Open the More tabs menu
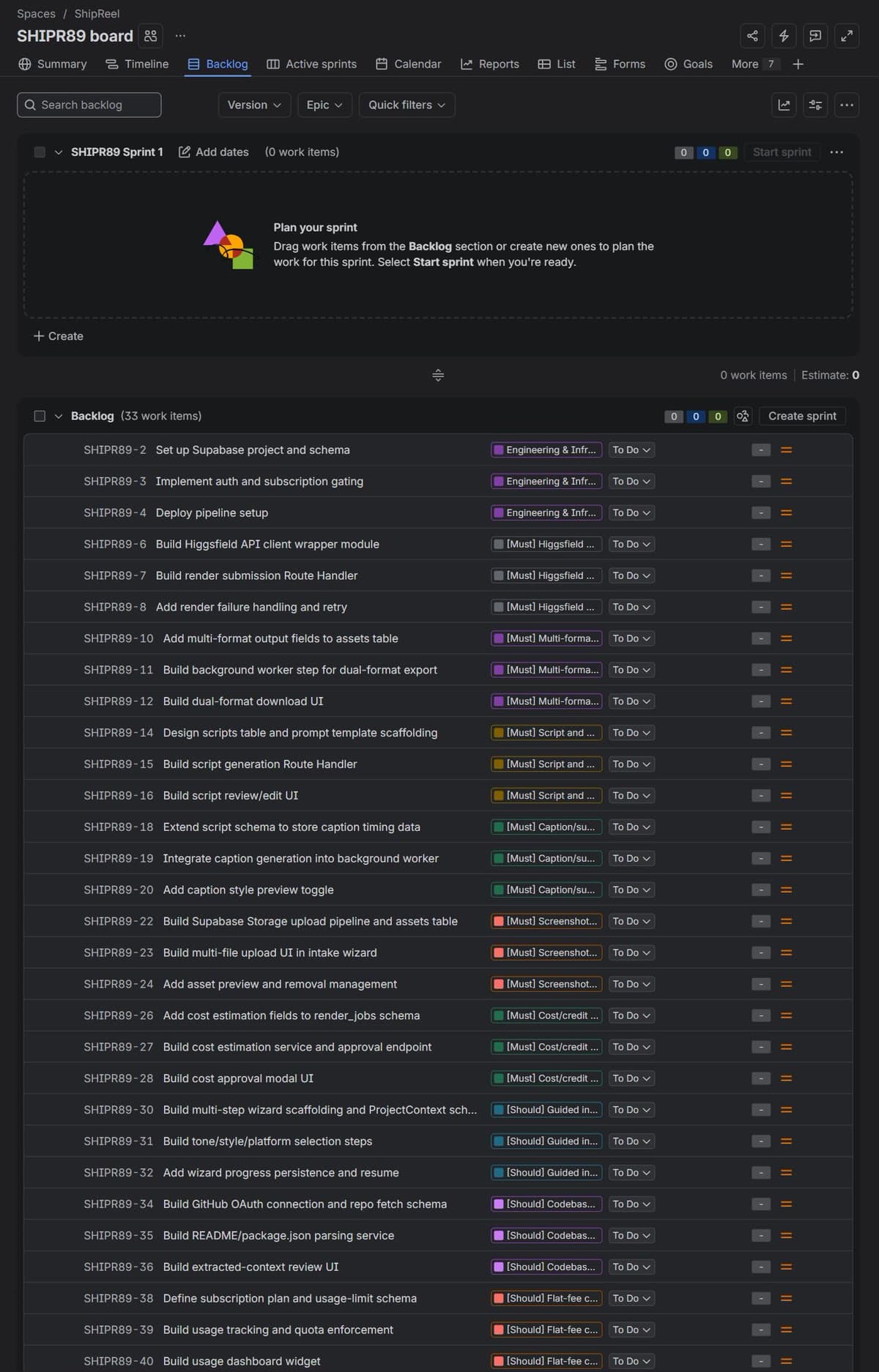 (x=754, y=64)
